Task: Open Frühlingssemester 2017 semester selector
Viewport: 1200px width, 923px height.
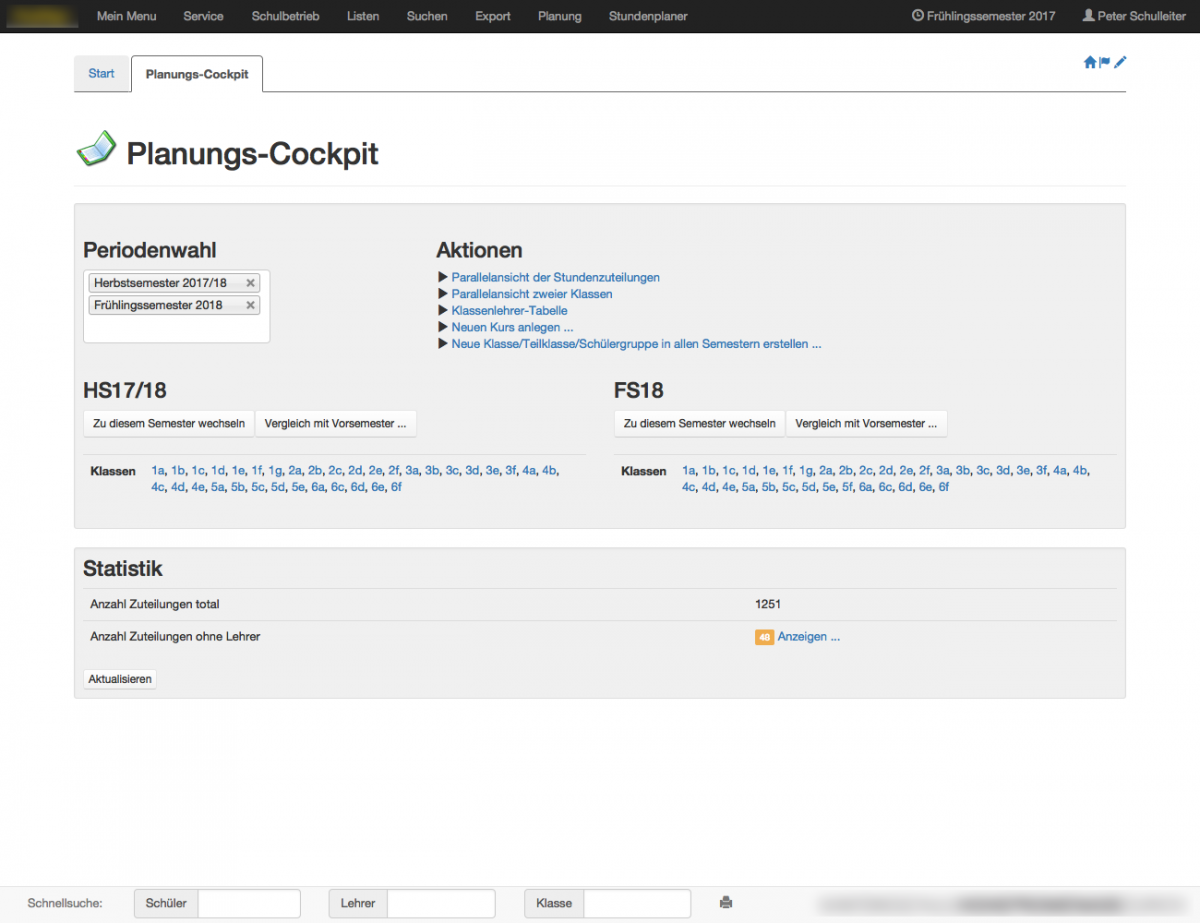Action: click(x=983, y=16)
